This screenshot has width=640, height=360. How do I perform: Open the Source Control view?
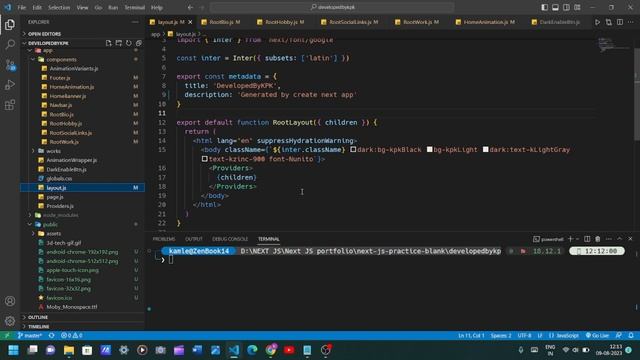click(10, 64)
